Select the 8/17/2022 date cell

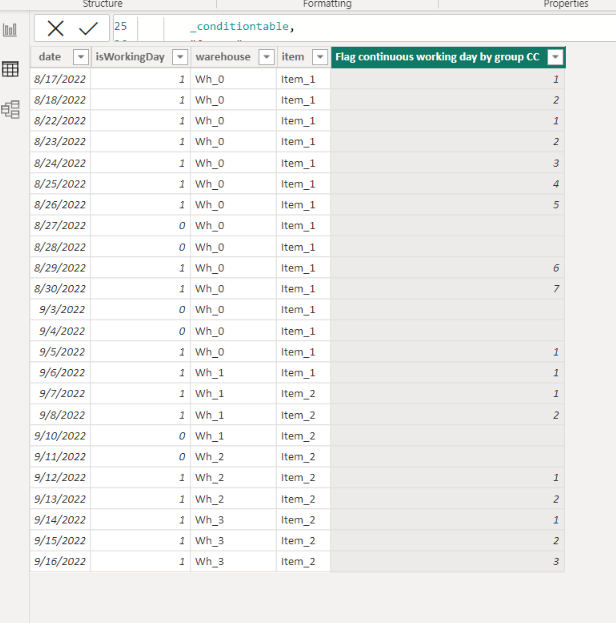pos(60,79)
